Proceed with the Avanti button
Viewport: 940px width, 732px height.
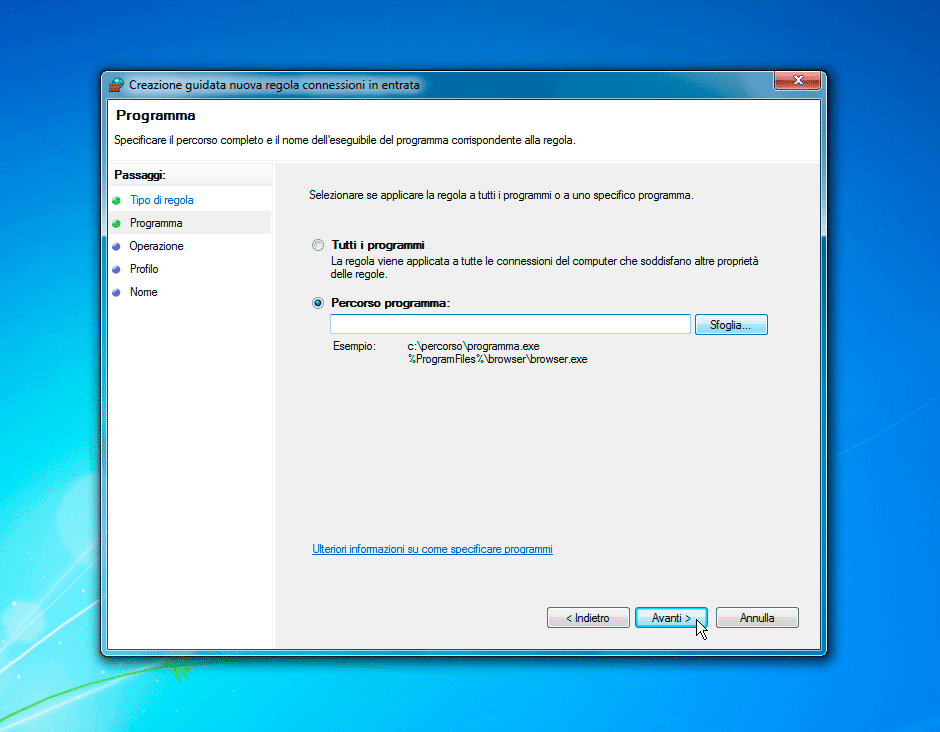click(x=671, y=617)
